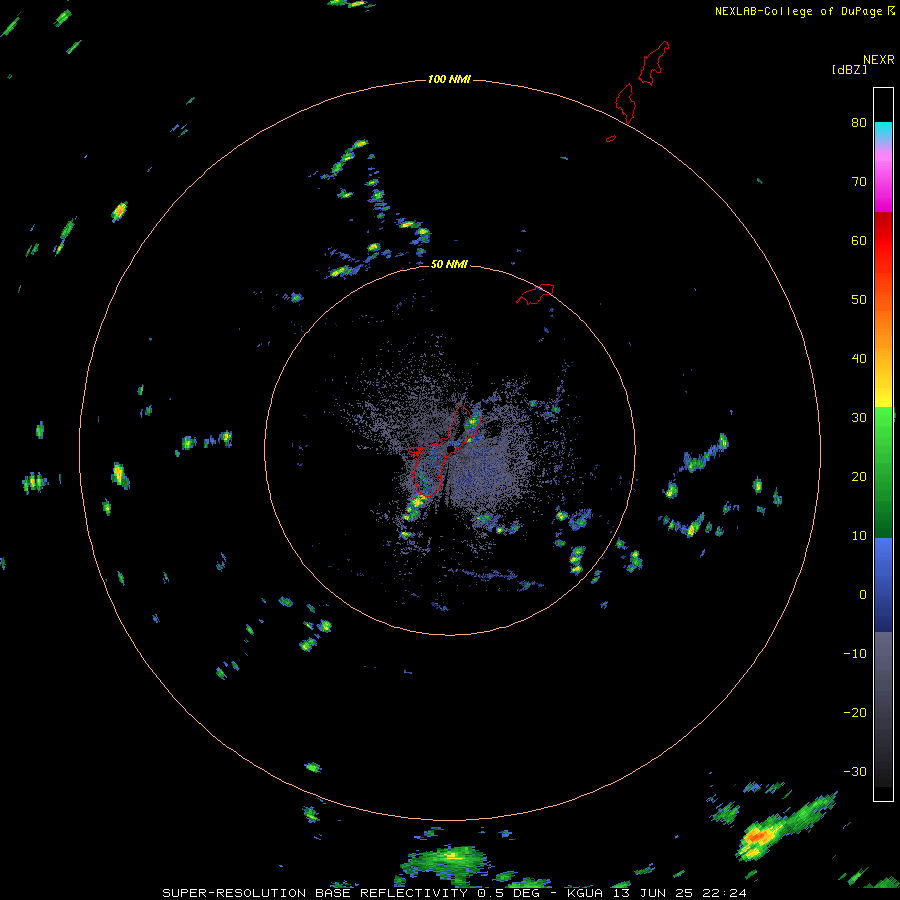
Task: Click the red segment of the color bar
Action: 883,241
